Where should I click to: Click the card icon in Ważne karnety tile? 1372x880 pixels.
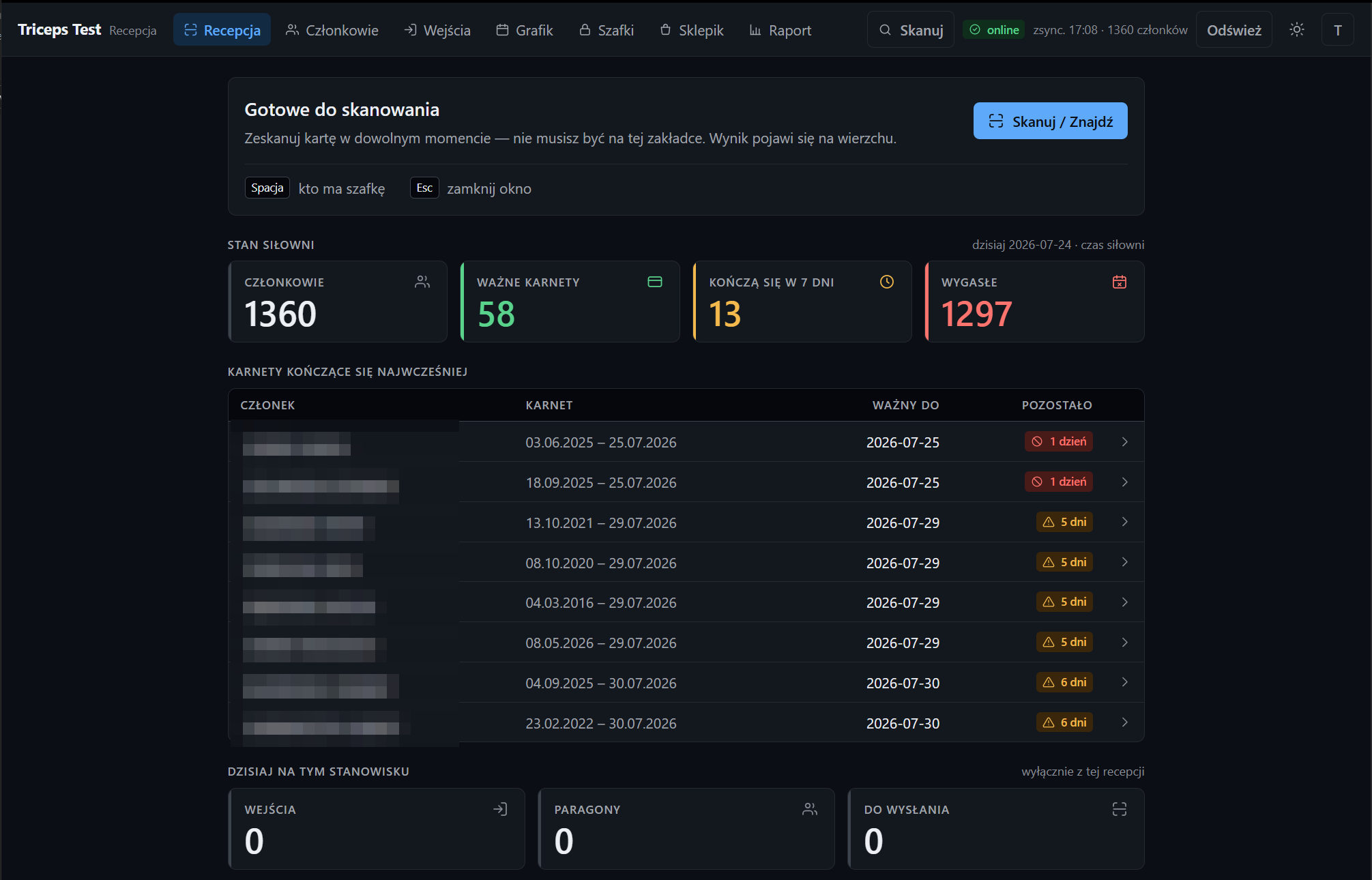point(654,282)
